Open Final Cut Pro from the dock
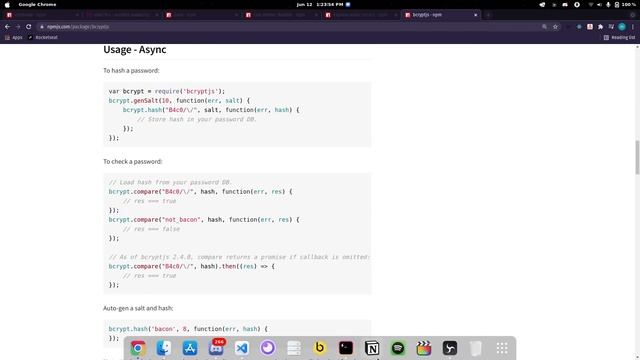The image size is (640, 360). coord(424,348)
